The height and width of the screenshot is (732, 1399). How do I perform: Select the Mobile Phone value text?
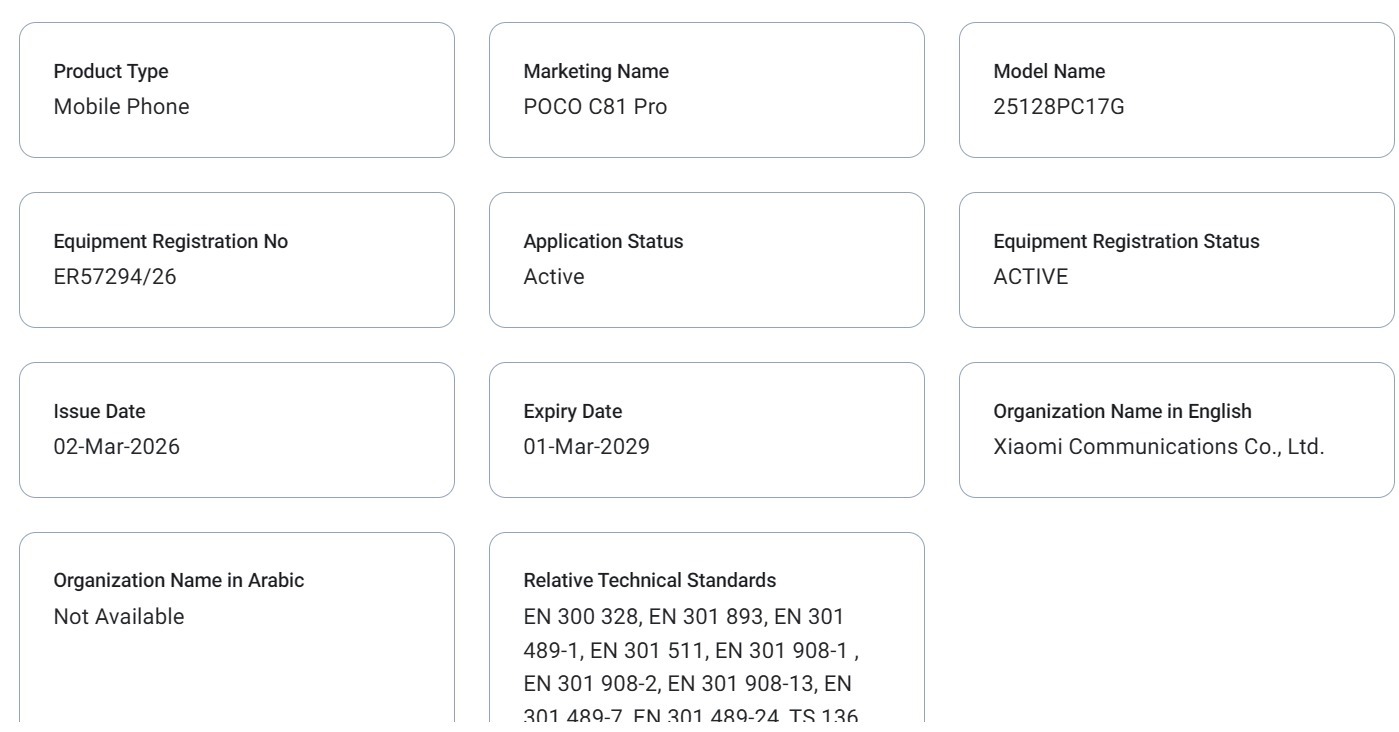coord(121,107)
